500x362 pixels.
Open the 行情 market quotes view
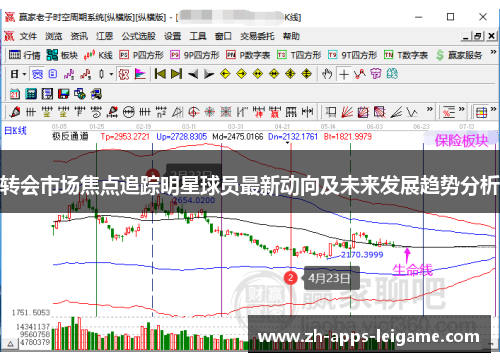point(24,55)
